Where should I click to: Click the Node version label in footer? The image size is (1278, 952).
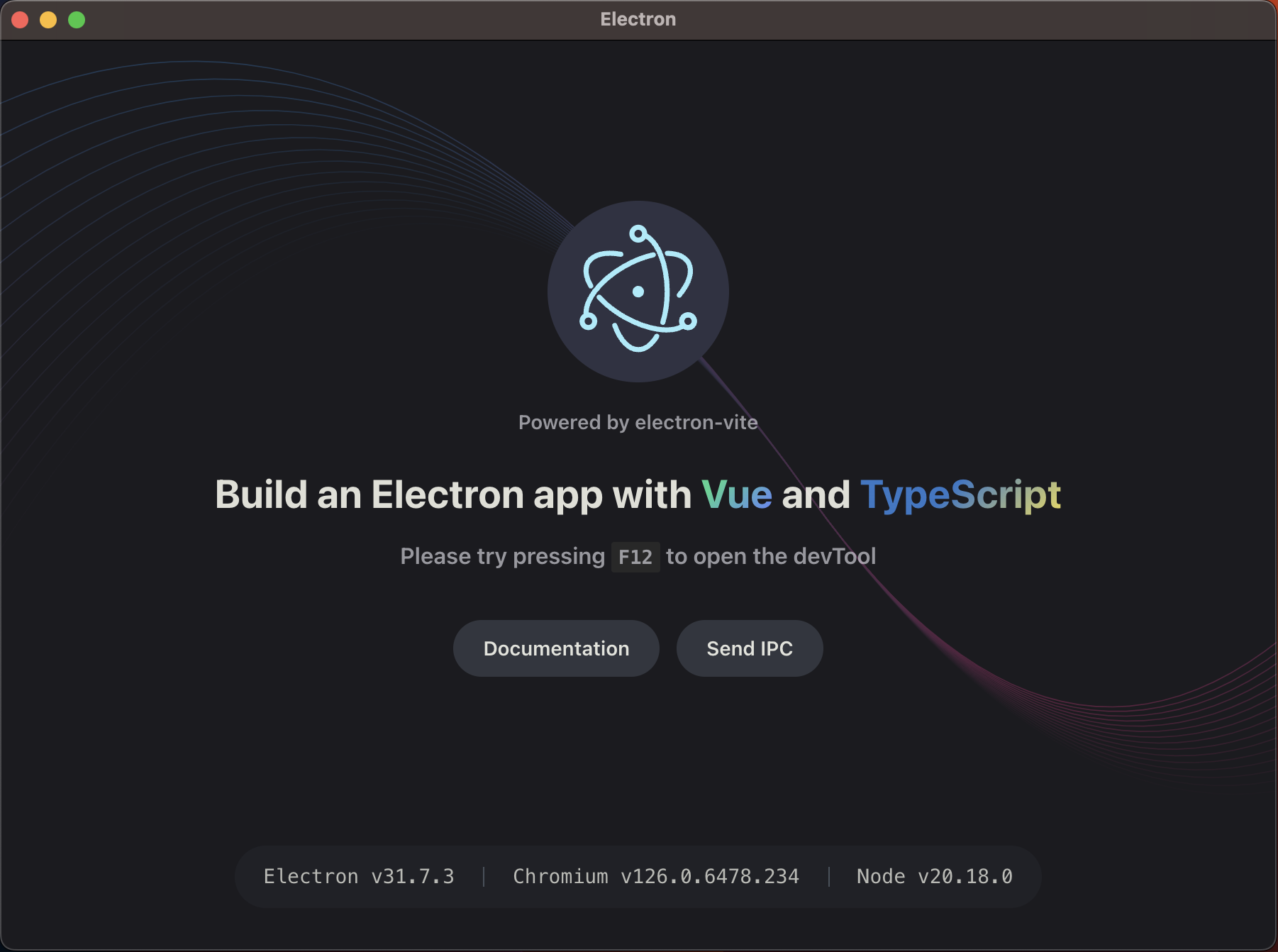pyautogui.click(x=934, y=876)
